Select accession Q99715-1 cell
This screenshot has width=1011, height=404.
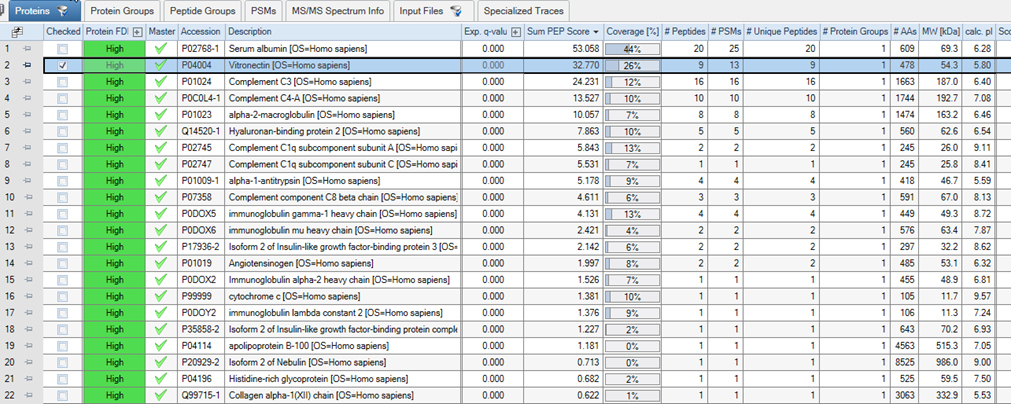tap(201, 396)
